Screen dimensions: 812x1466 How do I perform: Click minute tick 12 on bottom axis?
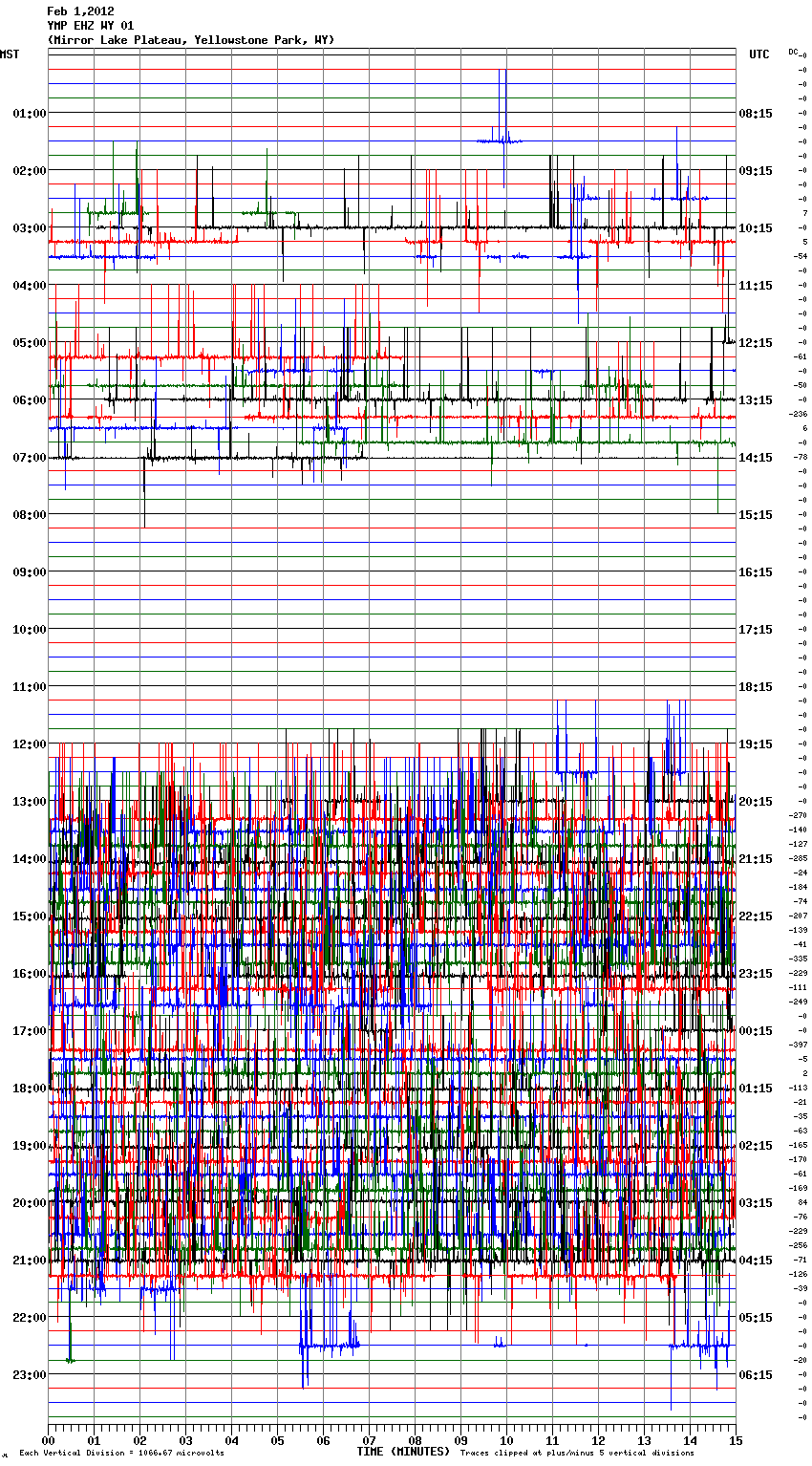tap(599, 1440)
